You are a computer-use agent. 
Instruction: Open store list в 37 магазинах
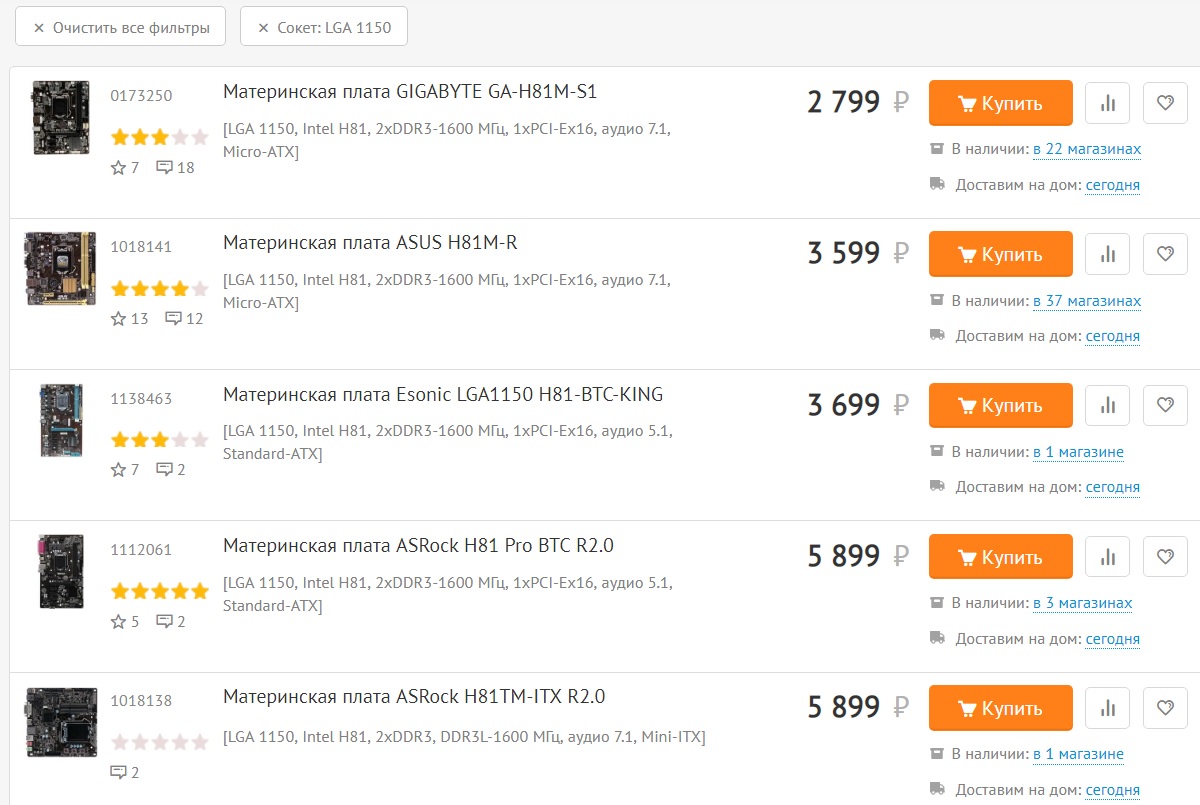click(x=1087, y=301)
